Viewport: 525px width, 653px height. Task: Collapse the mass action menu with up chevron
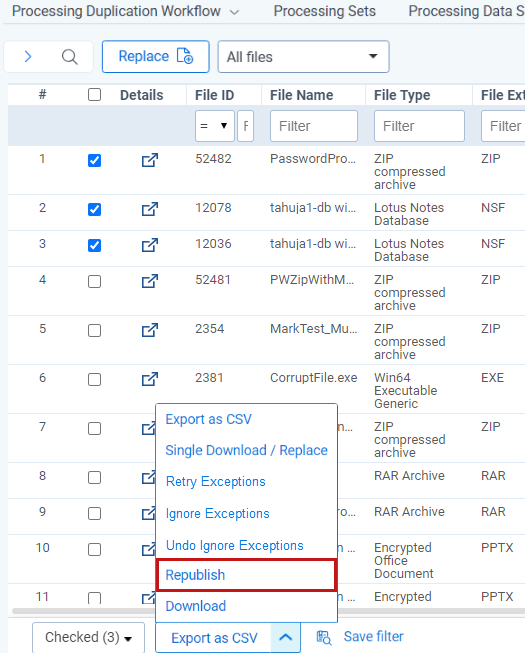coord(285,637)
